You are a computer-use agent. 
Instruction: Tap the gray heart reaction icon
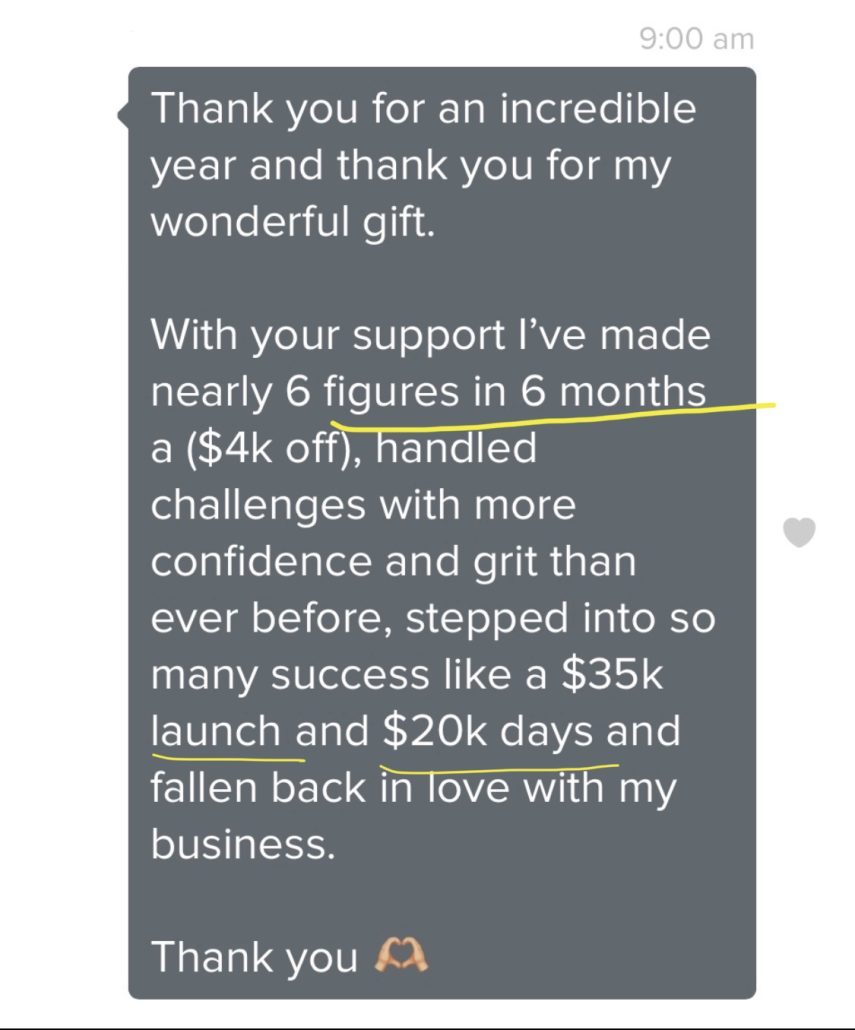coord(798,533)
